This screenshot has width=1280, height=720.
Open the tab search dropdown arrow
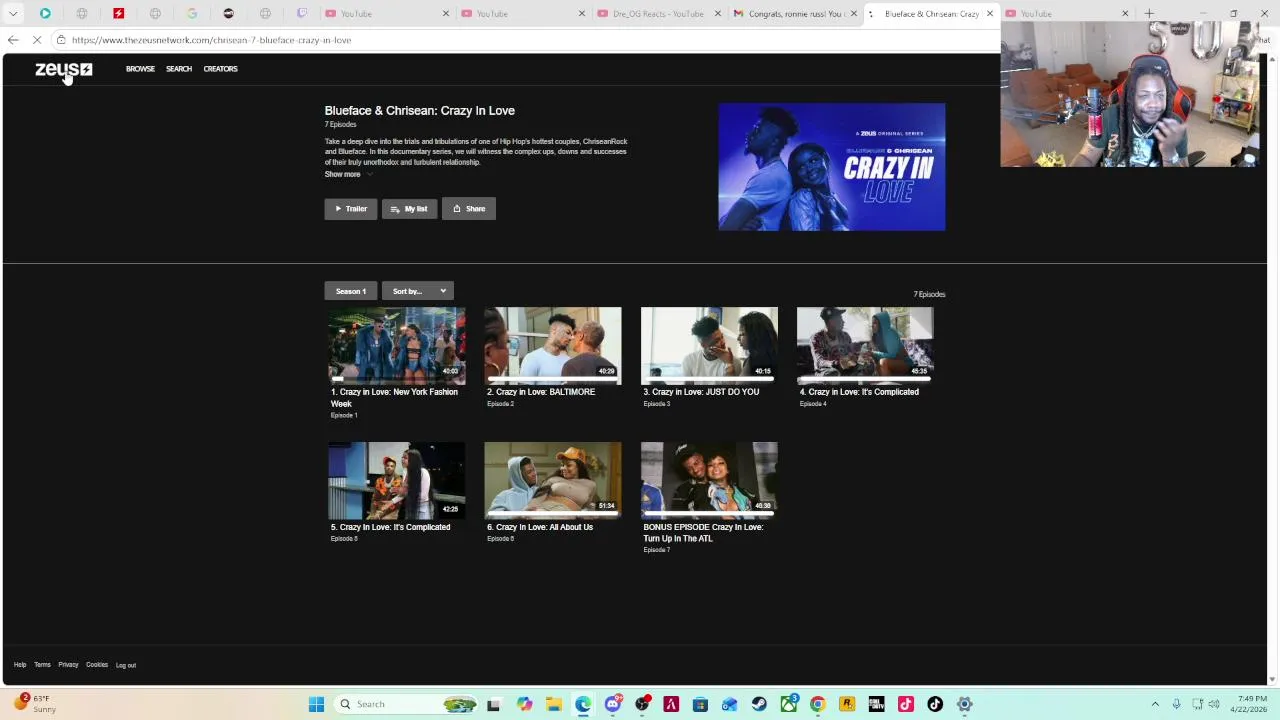click(x=13, y=14)
